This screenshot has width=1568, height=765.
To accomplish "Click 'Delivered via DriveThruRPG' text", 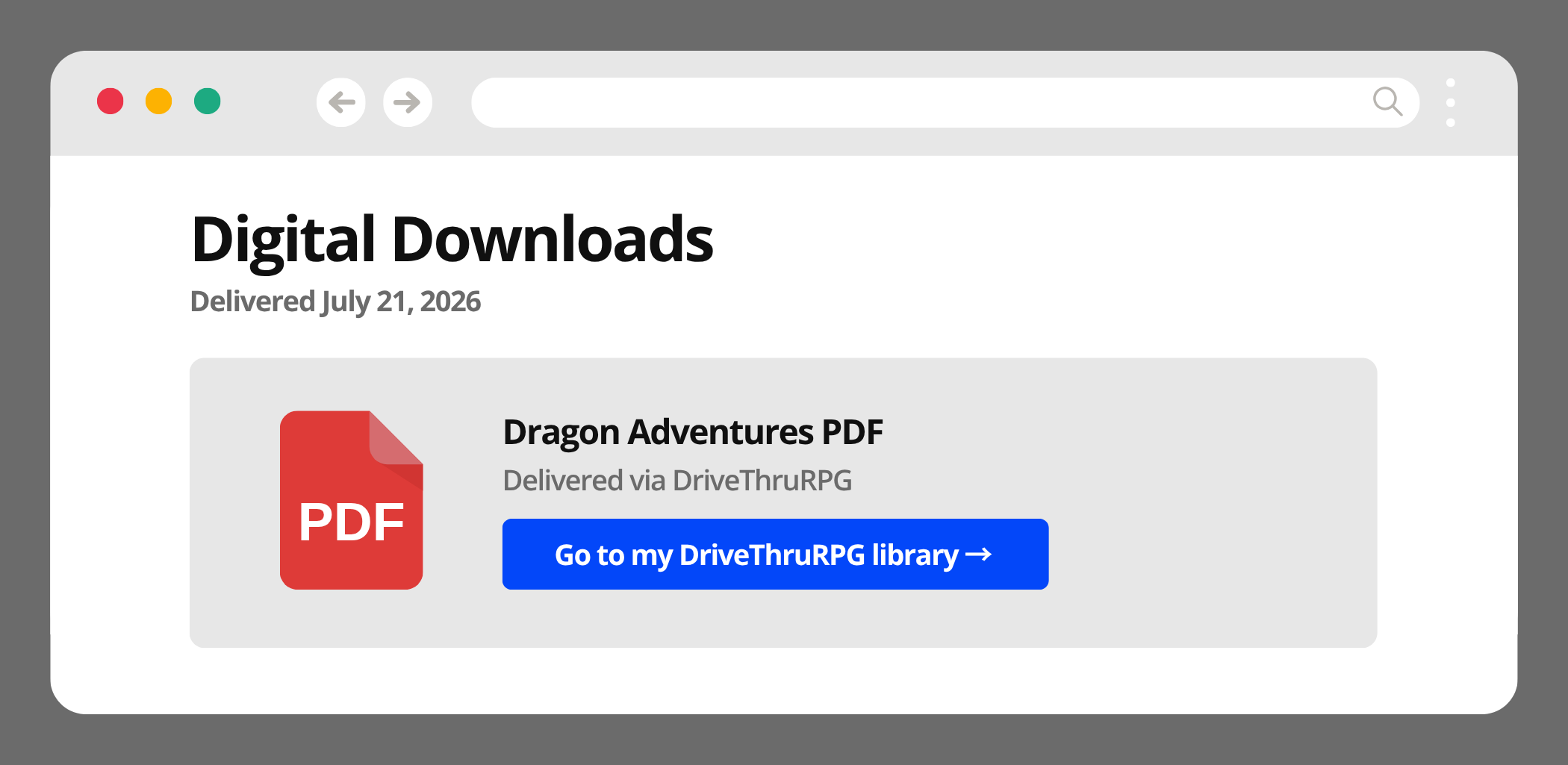I will 677,481.
